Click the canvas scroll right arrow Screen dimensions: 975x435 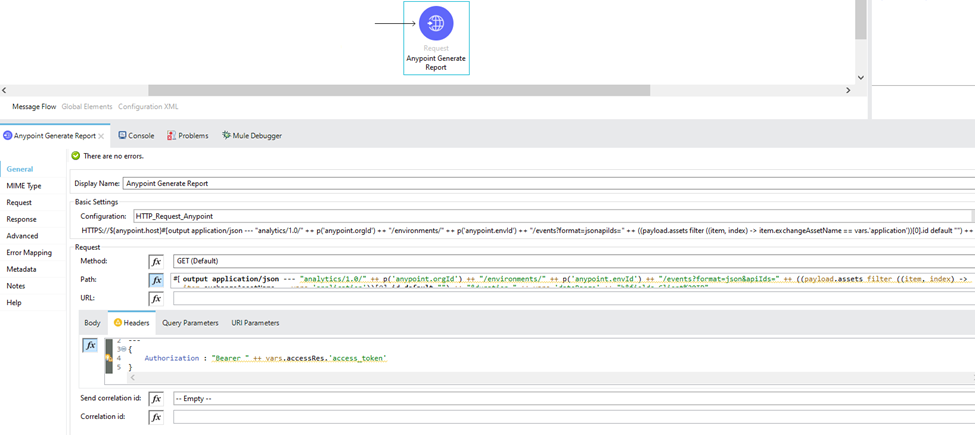pyautogui.click(x=848, y=91)
